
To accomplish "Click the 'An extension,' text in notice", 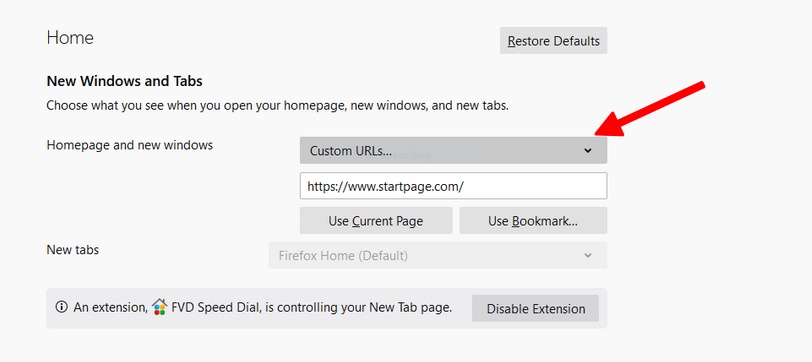I will (x=111, y=308).
